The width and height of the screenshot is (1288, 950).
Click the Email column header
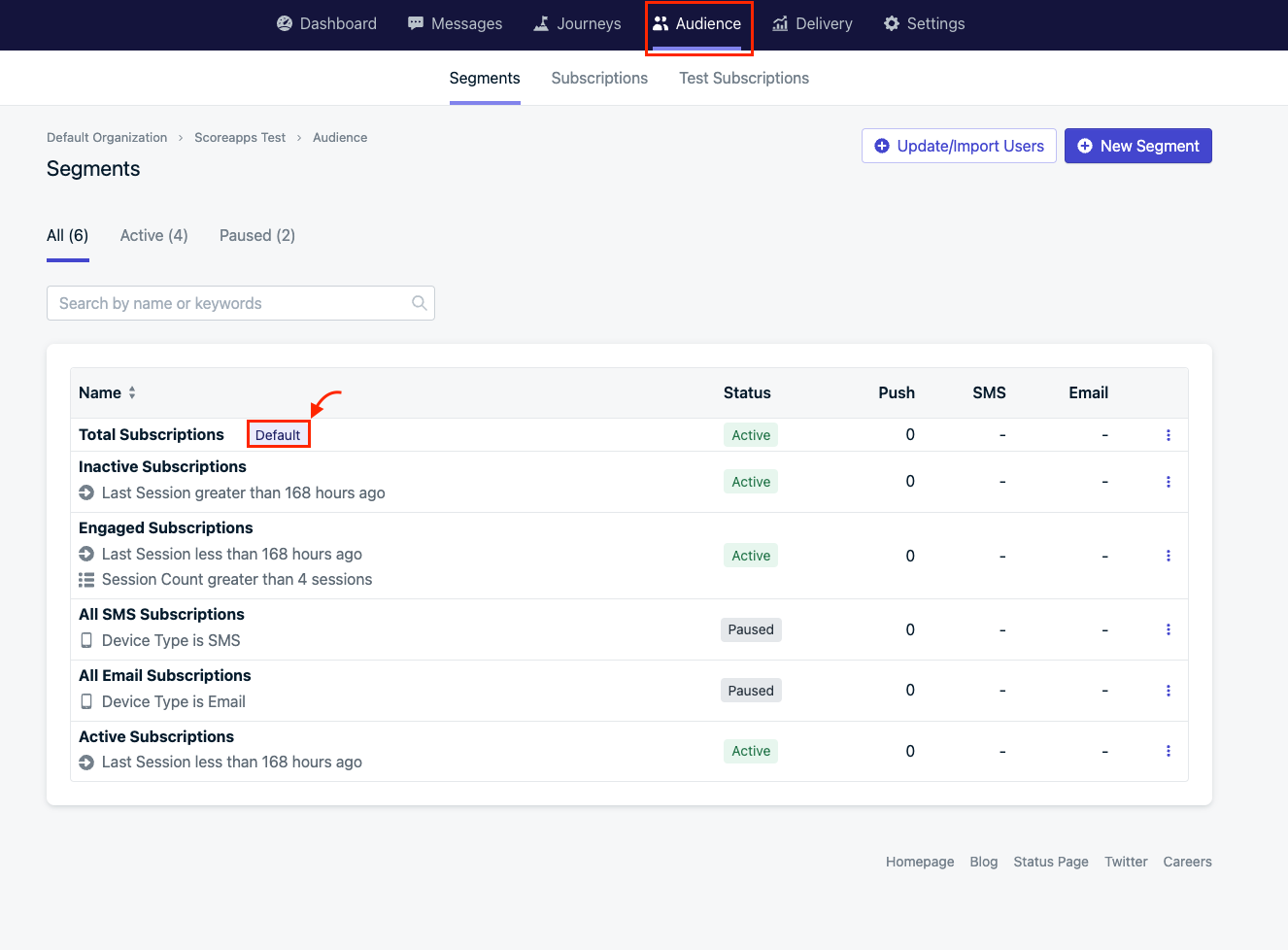[1088, 392]
